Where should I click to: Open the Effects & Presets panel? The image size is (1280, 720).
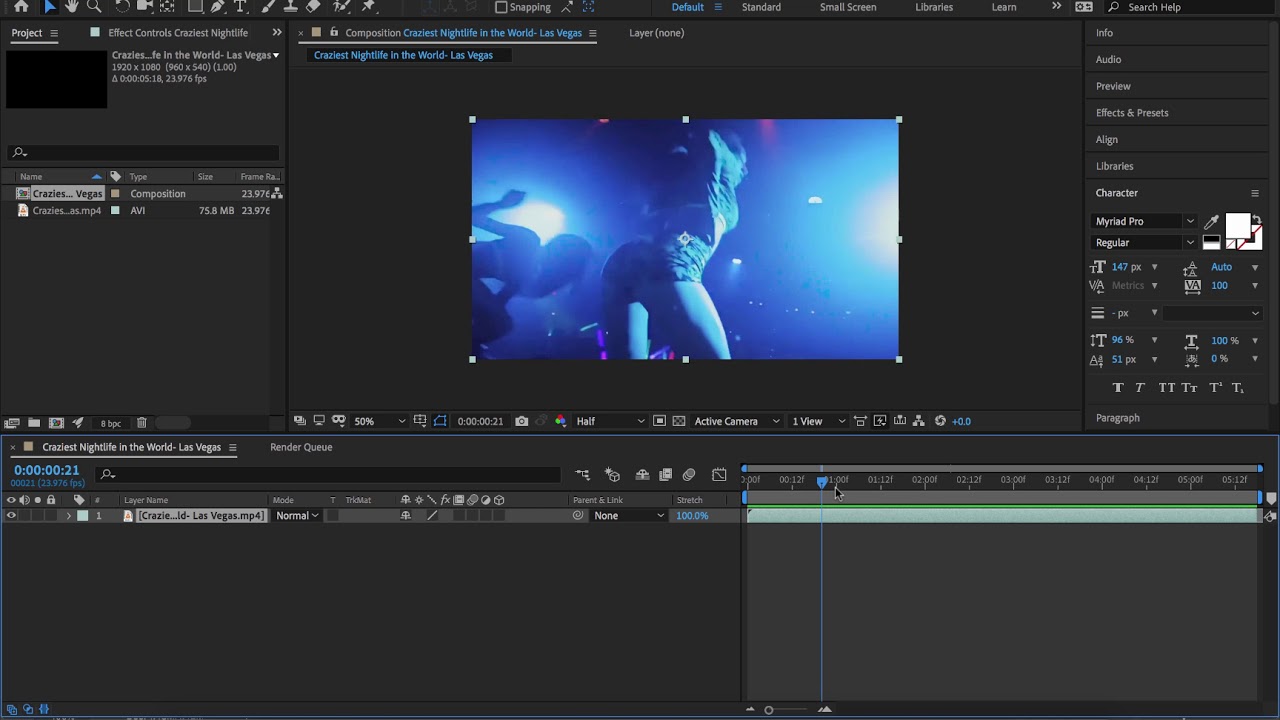[x=1132, y=113]
